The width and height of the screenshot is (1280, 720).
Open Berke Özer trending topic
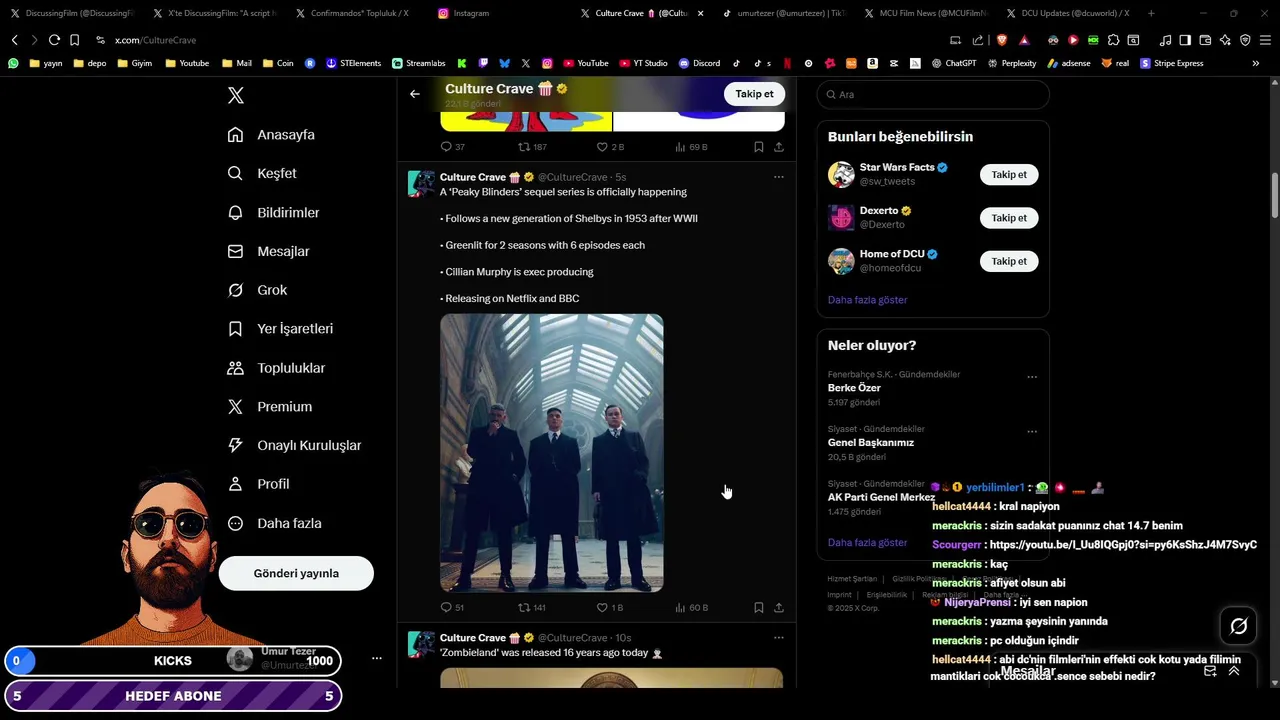click(x=854, y=388)
